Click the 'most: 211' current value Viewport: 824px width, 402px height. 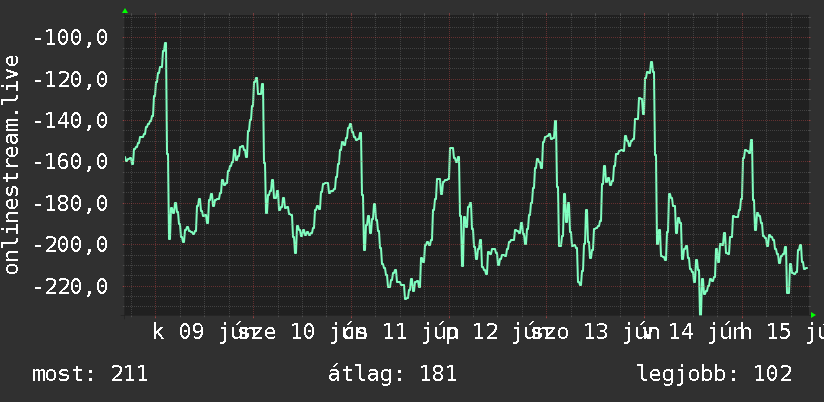coord(90,374)
